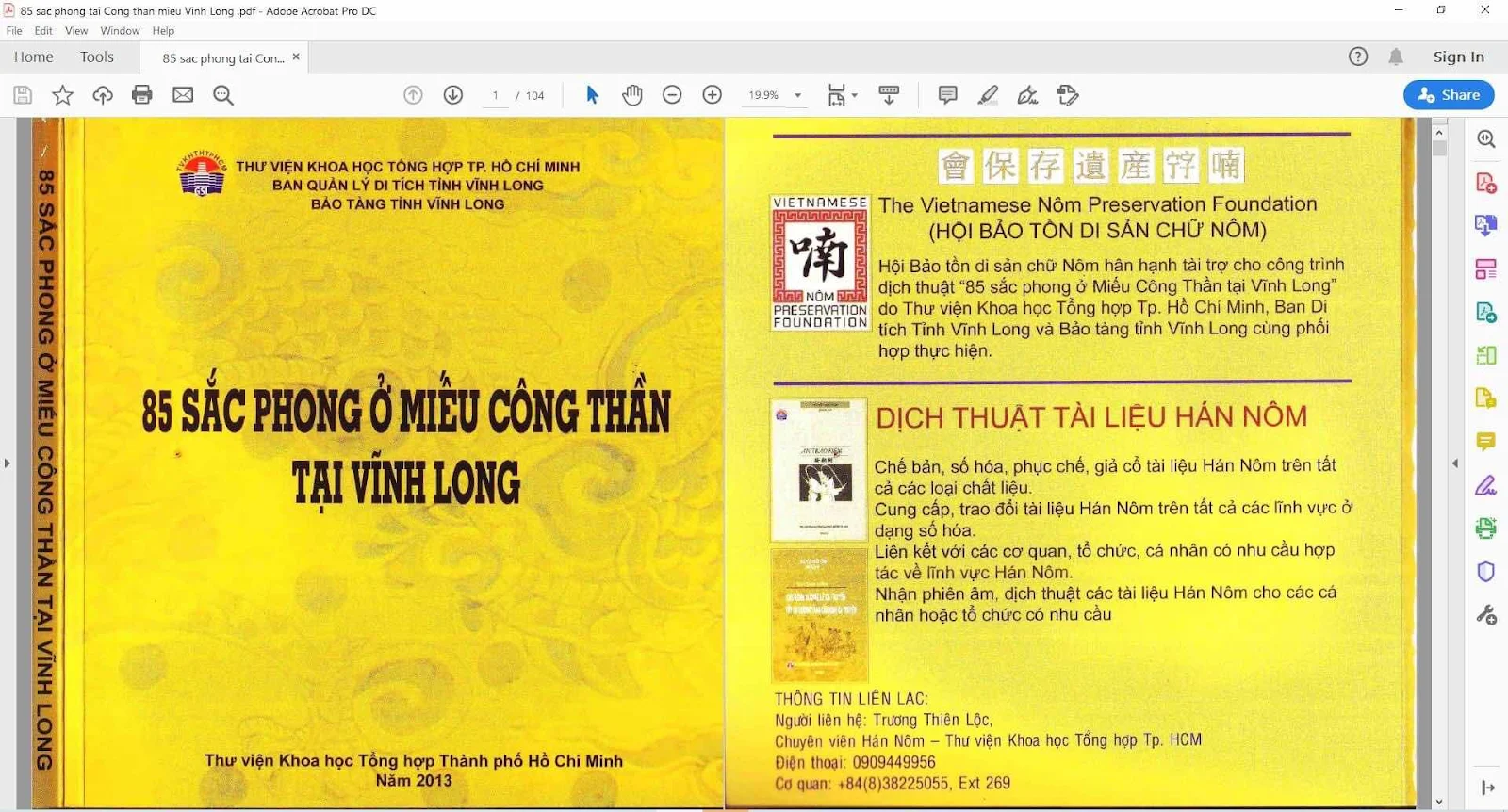
Task: Open the Help question mark
Action: click(x=1358, y=57)
